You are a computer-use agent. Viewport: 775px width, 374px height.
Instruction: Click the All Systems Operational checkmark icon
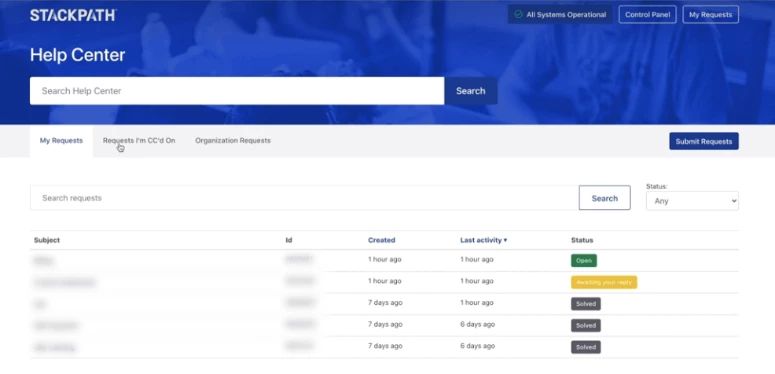[x=518, y=14]
